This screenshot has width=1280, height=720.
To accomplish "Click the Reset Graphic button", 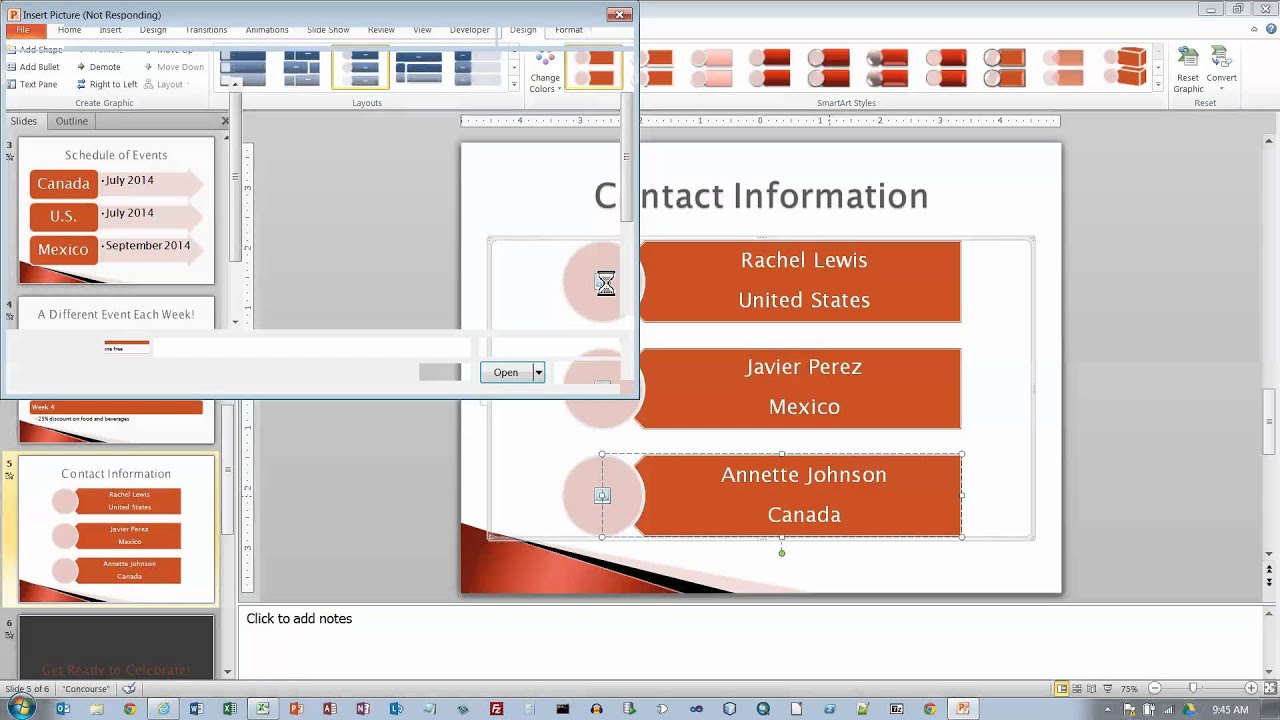I will click(x=1188, y=70).
